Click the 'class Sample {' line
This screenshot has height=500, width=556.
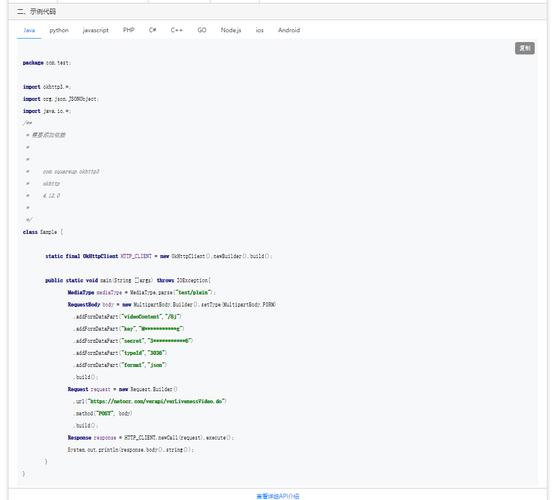[x=43, y=232]
